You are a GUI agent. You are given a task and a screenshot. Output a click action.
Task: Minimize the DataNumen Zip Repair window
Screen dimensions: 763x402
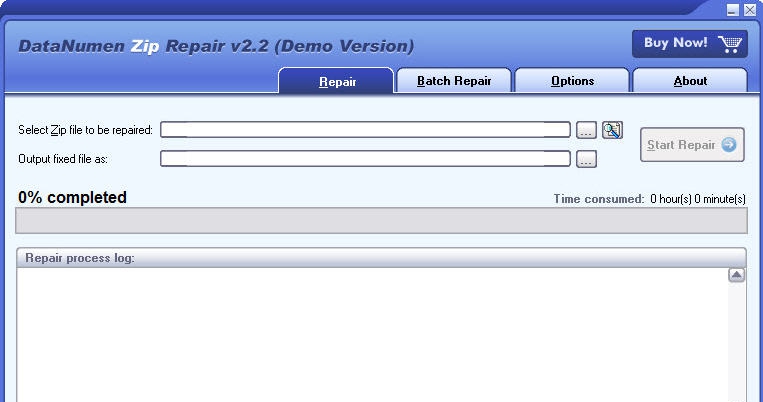(x=733, y=10)
